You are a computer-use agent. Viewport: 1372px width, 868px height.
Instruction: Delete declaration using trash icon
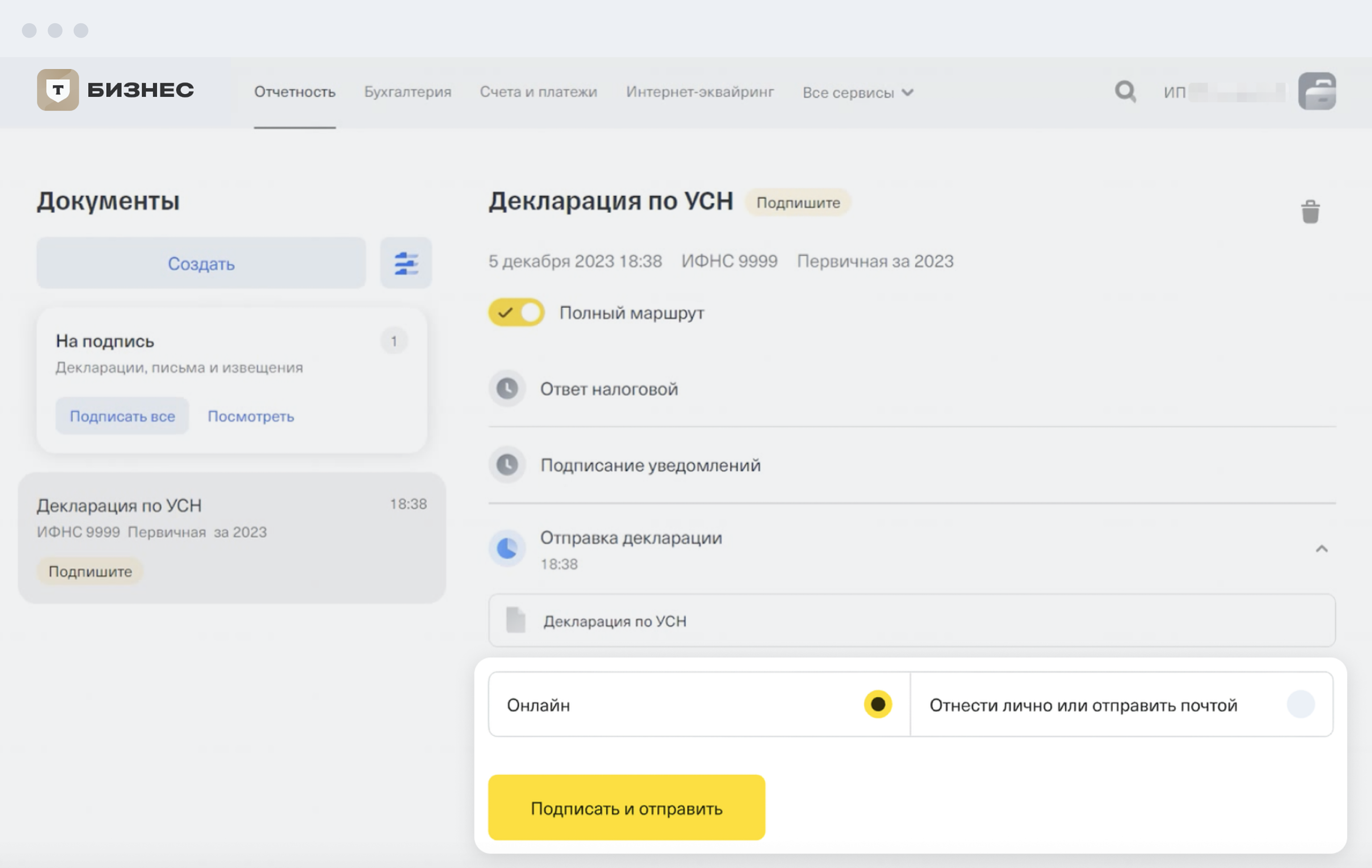1310,212
